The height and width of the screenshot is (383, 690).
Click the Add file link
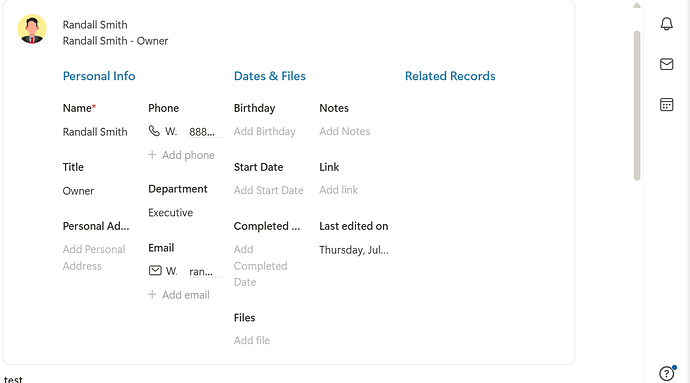(x=252, y=340)
